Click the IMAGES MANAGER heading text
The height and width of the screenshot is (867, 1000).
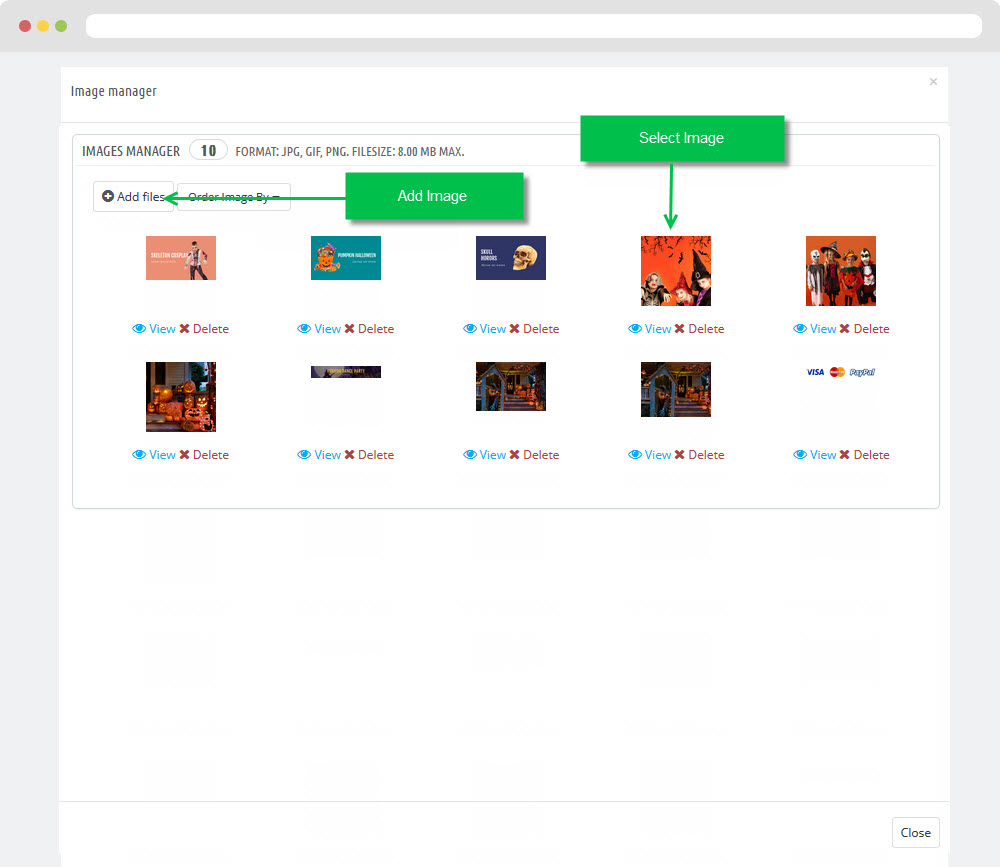point(131,151)
